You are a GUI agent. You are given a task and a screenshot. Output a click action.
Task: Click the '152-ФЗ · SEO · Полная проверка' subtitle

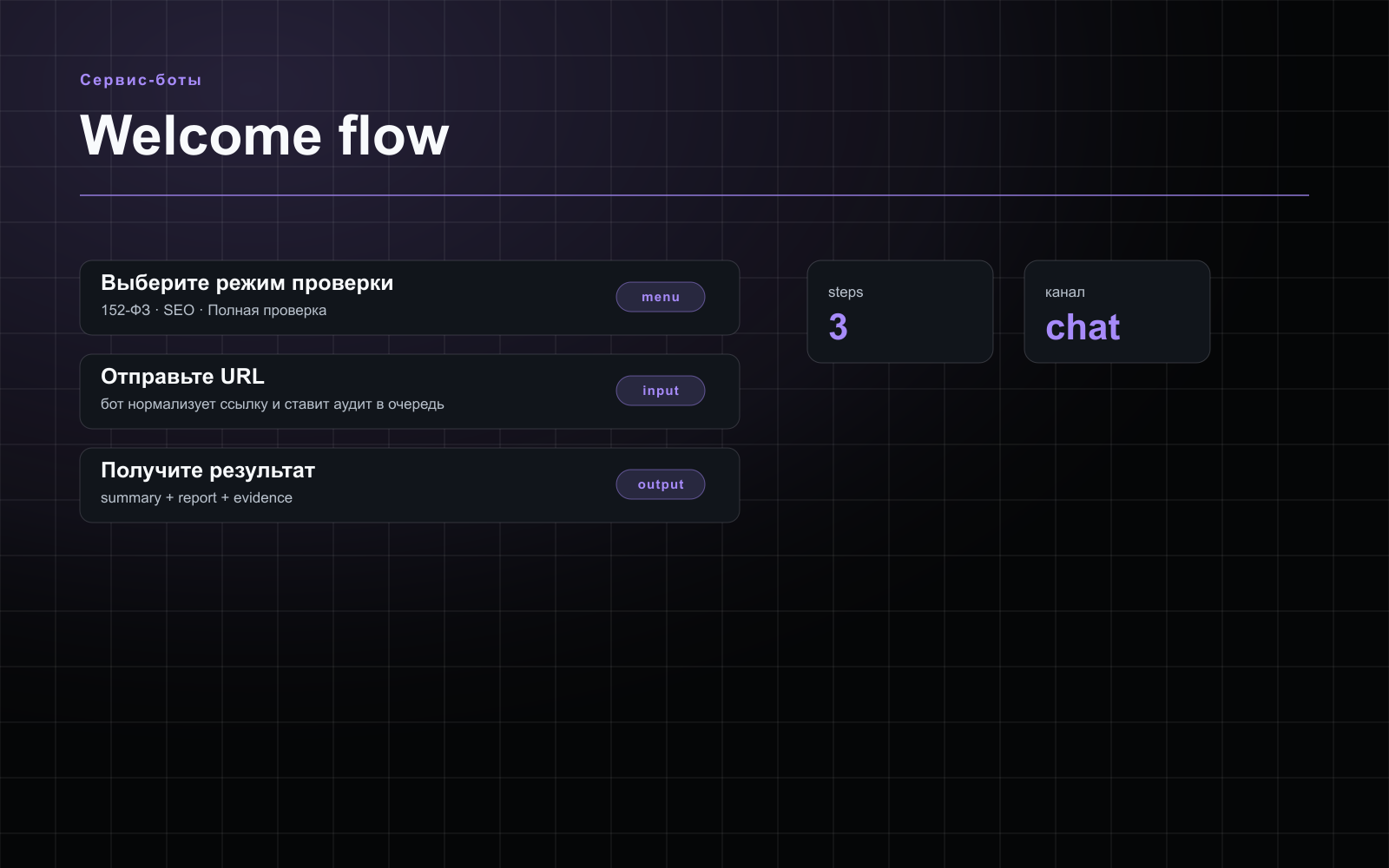click(x=214, y=310)
